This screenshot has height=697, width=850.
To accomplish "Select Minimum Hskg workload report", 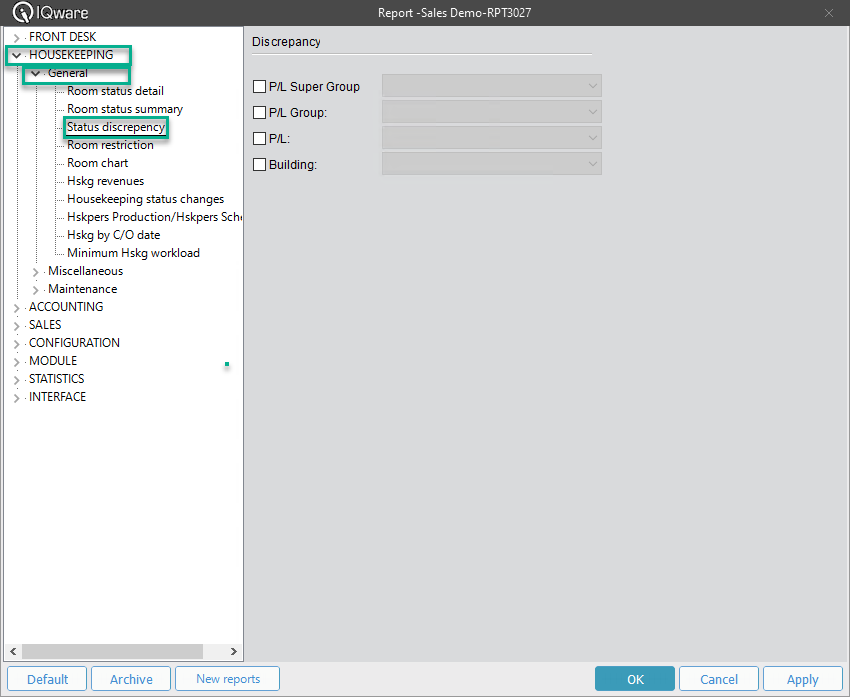I will (133, 253).
